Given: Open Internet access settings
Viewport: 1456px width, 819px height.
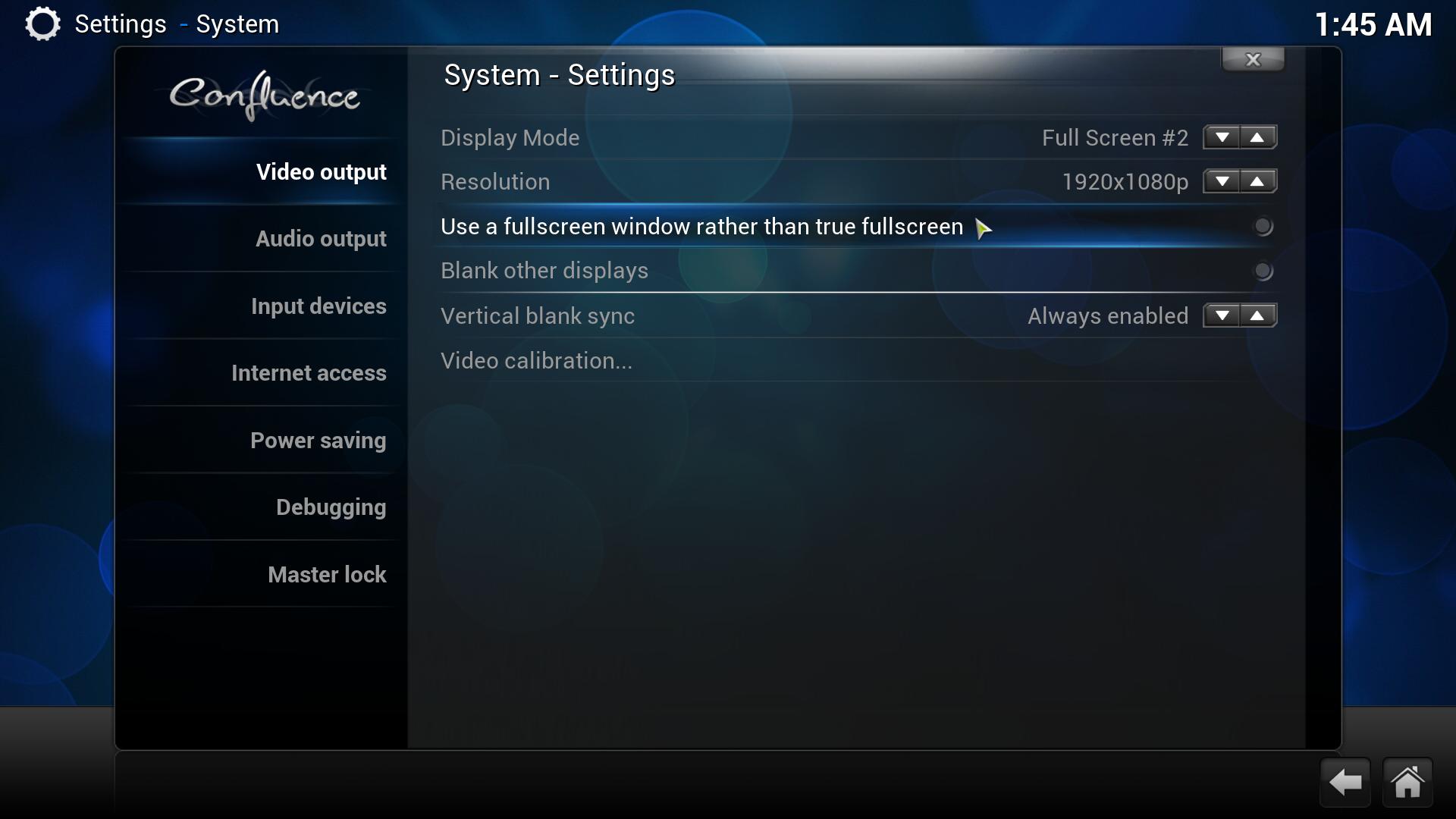Looking at the screenshot, I should tap(262, 373).
